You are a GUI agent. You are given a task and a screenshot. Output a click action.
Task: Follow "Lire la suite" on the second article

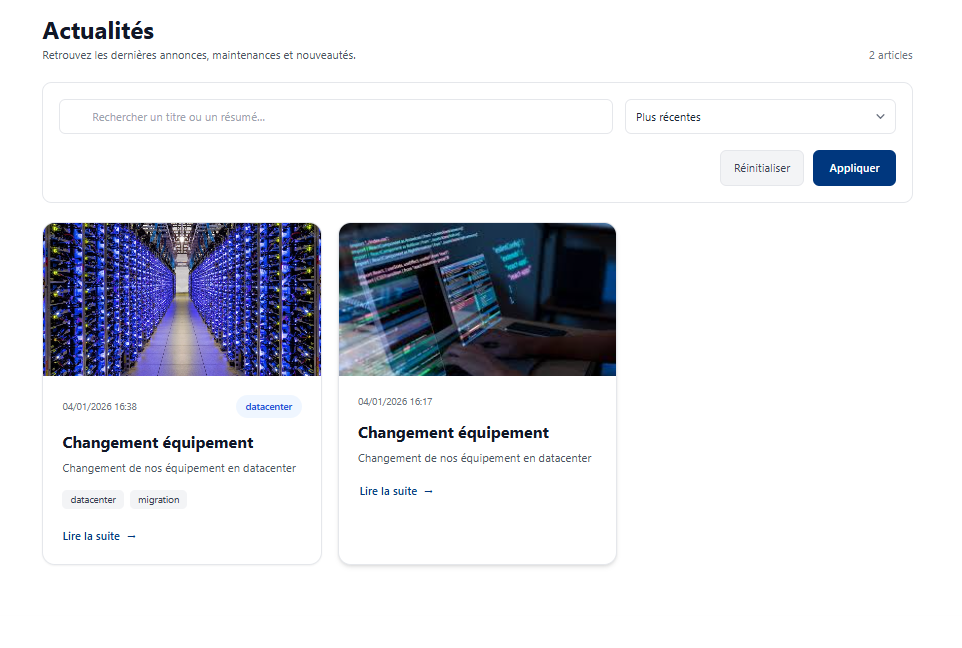(x=388, y=492)
